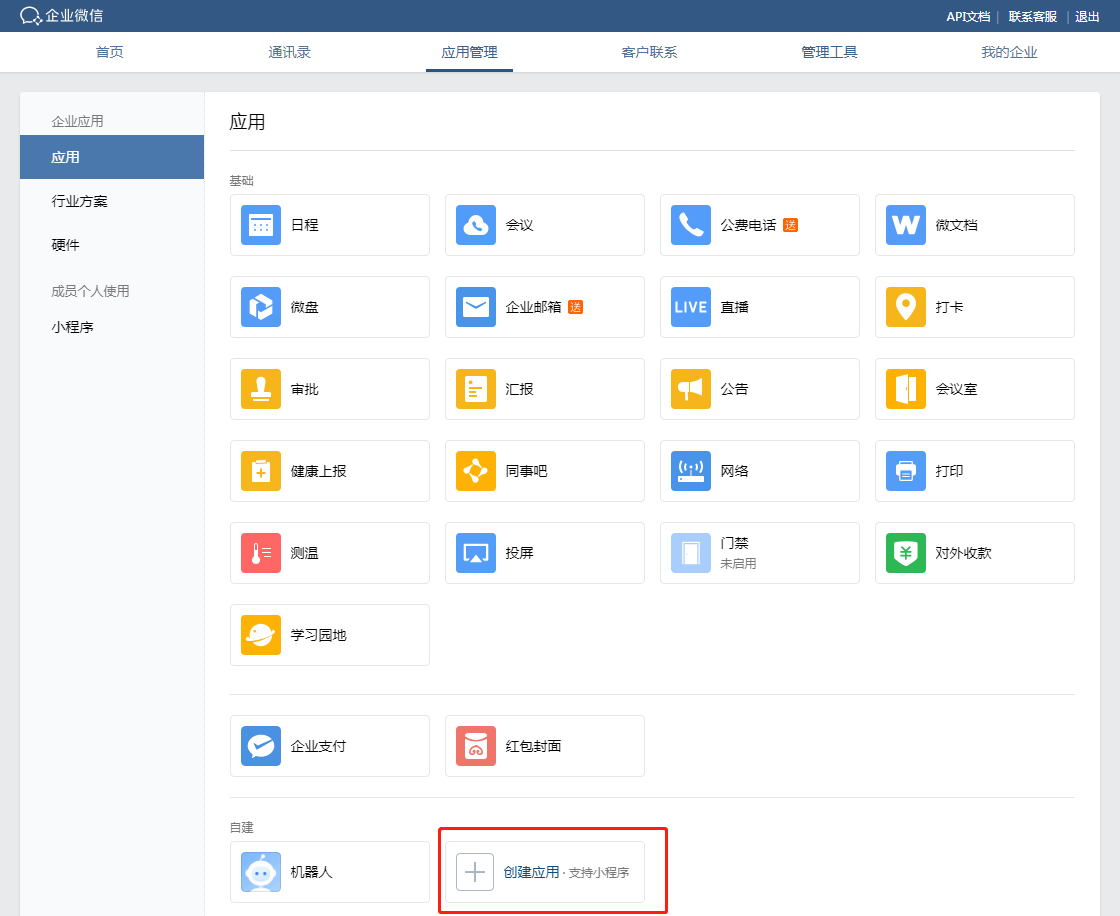Open the 微文档 app
Viewport: 1120px width, 916px height.
tap(975, 225)
